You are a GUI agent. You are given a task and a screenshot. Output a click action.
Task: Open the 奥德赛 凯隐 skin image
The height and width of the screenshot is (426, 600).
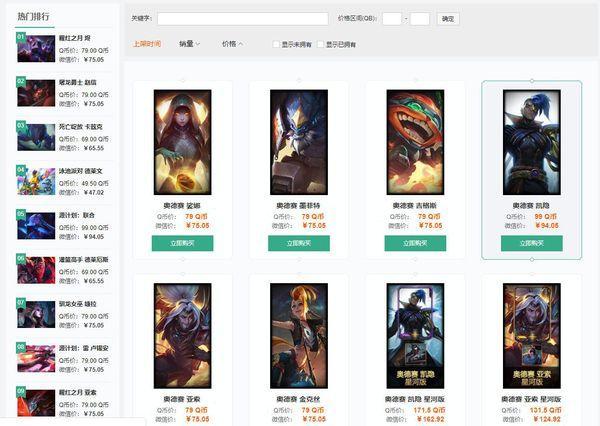pyautogui.click(x=532, y=142)
